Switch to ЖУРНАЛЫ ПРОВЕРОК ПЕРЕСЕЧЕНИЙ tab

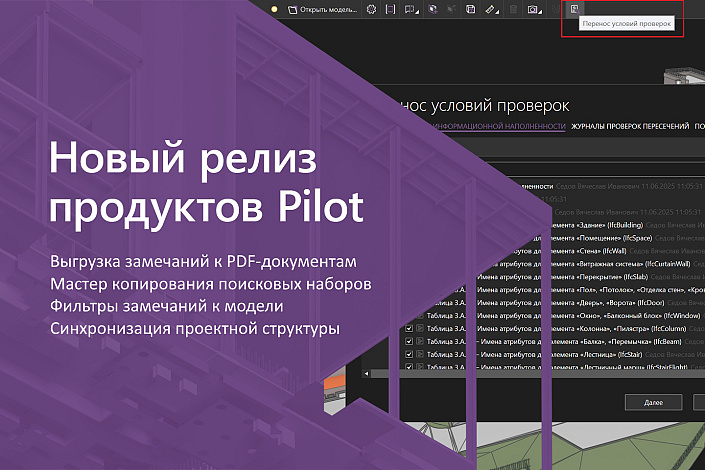[x=629, y=127]
